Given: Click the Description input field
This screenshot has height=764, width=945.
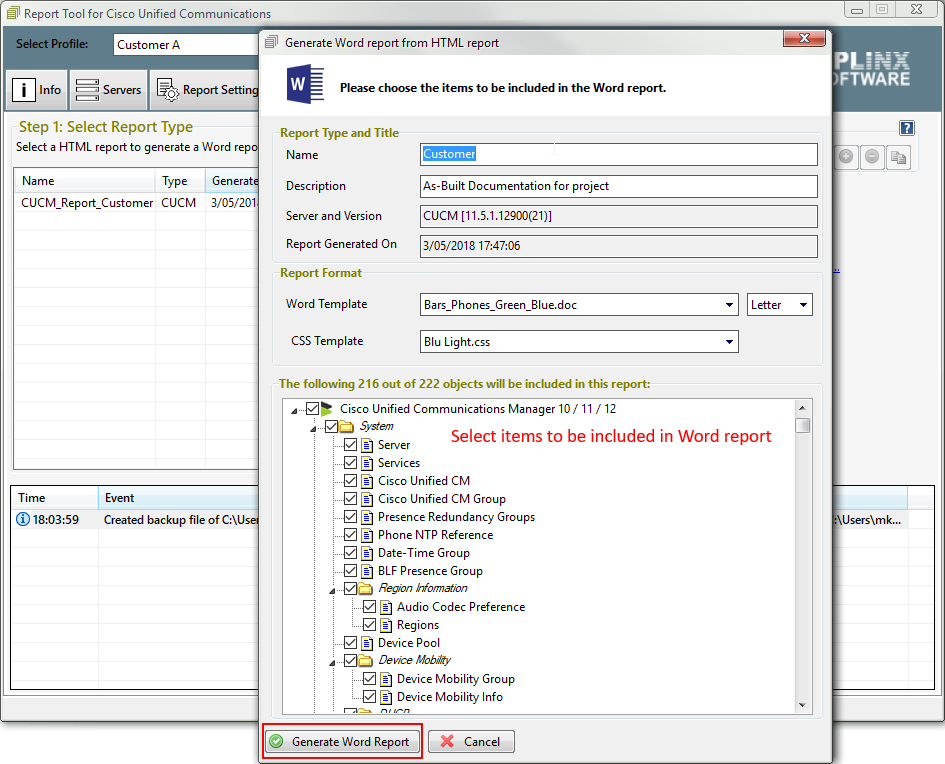Looking at the screenshot, I should coord(618,186).
